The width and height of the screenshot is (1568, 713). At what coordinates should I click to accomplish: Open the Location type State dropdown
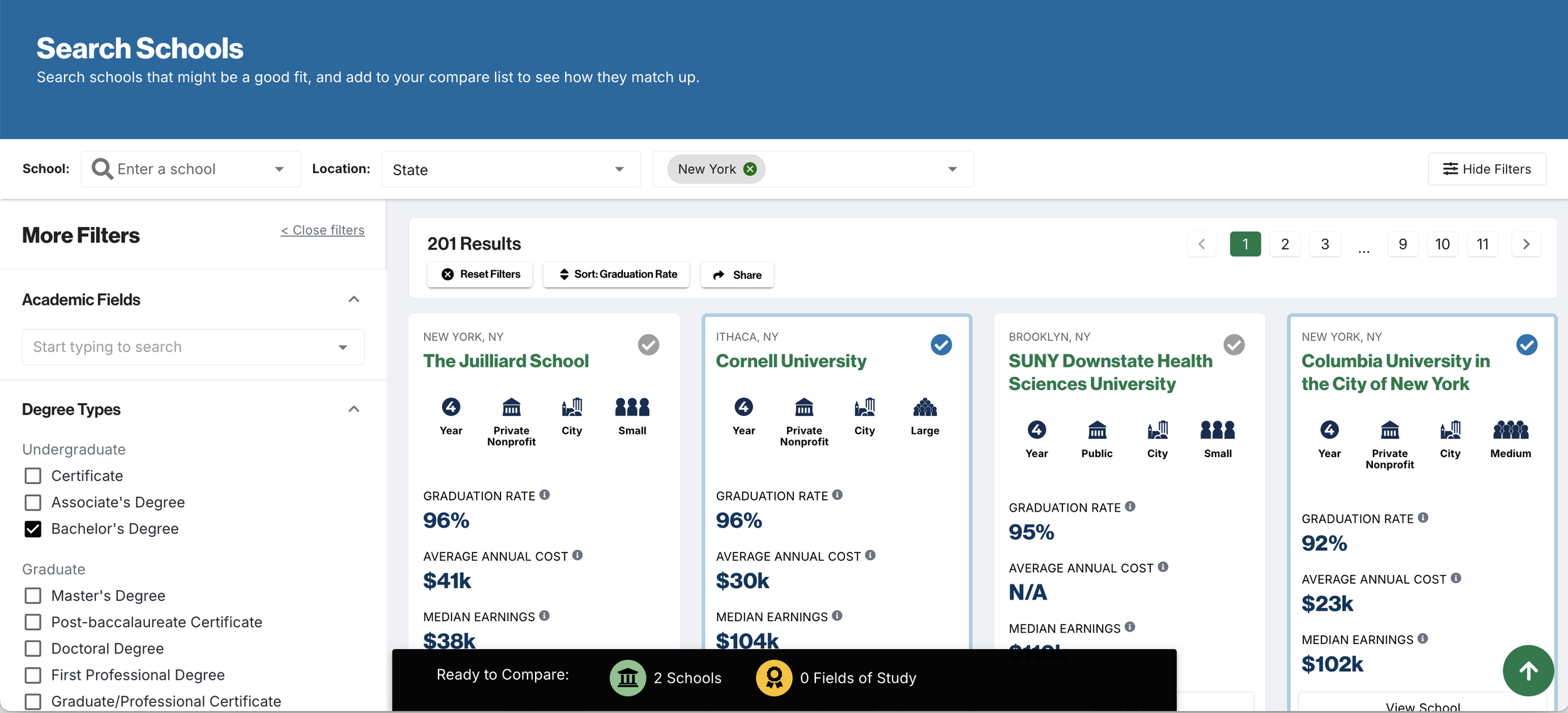(511, 169)
